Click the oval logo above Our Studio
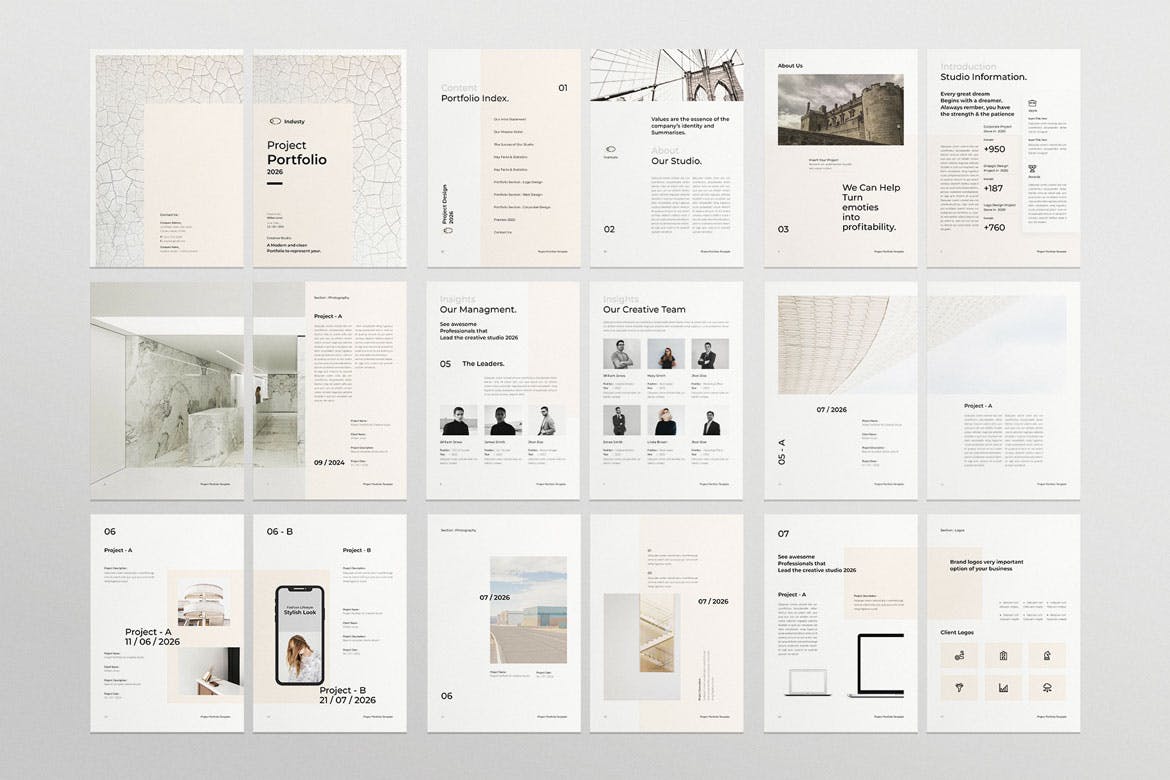This screenshot has width=1170, height=780. [x=610, y=151]
